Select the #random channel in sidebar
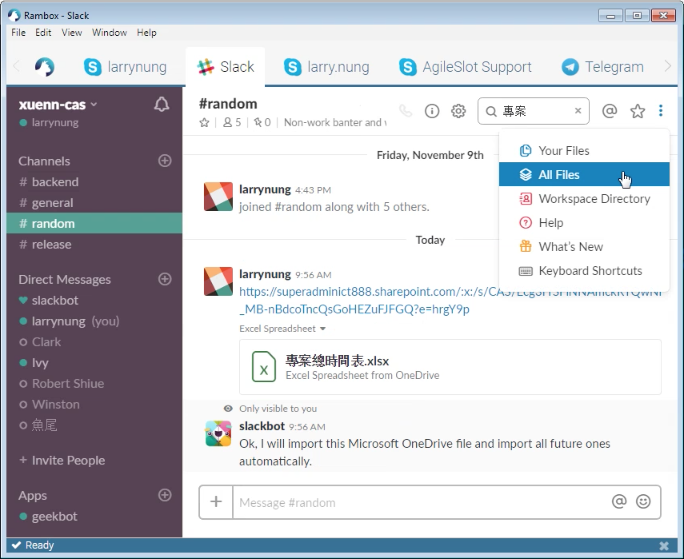684x559 pixels. click(94, 223)
